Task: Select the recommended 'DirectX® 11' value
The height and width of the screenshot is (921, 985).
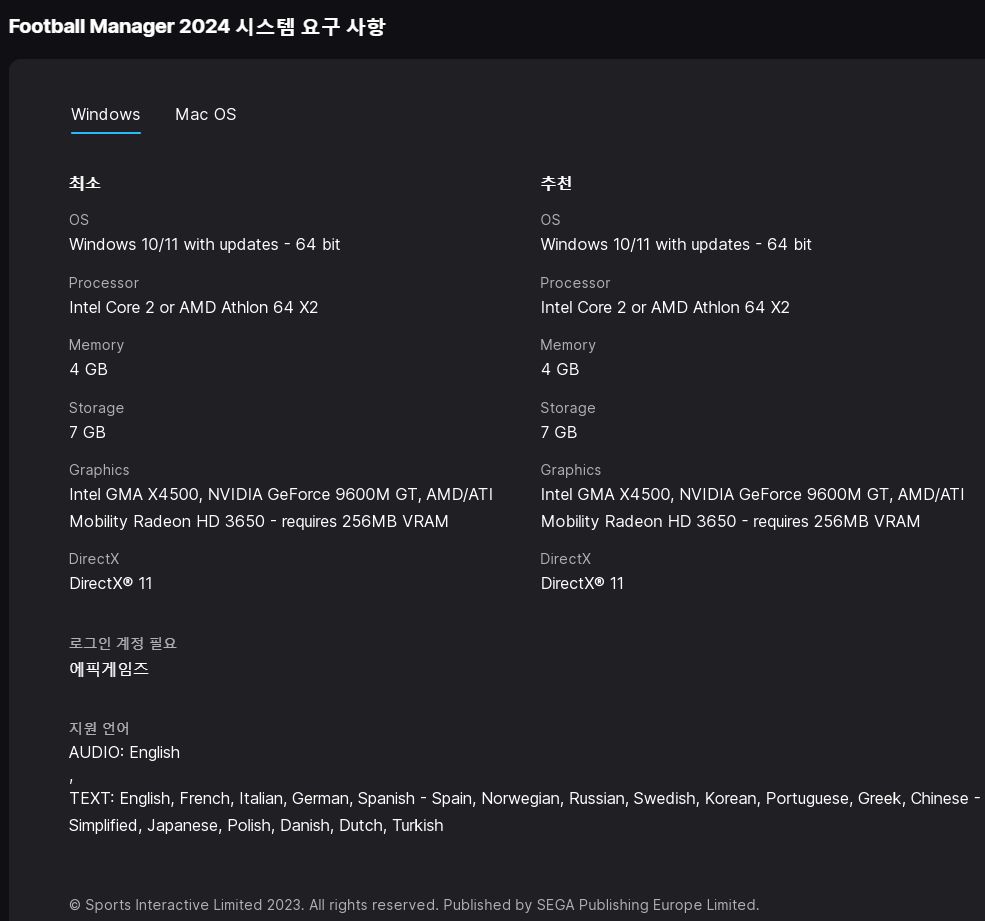Action: coord(582,583)
